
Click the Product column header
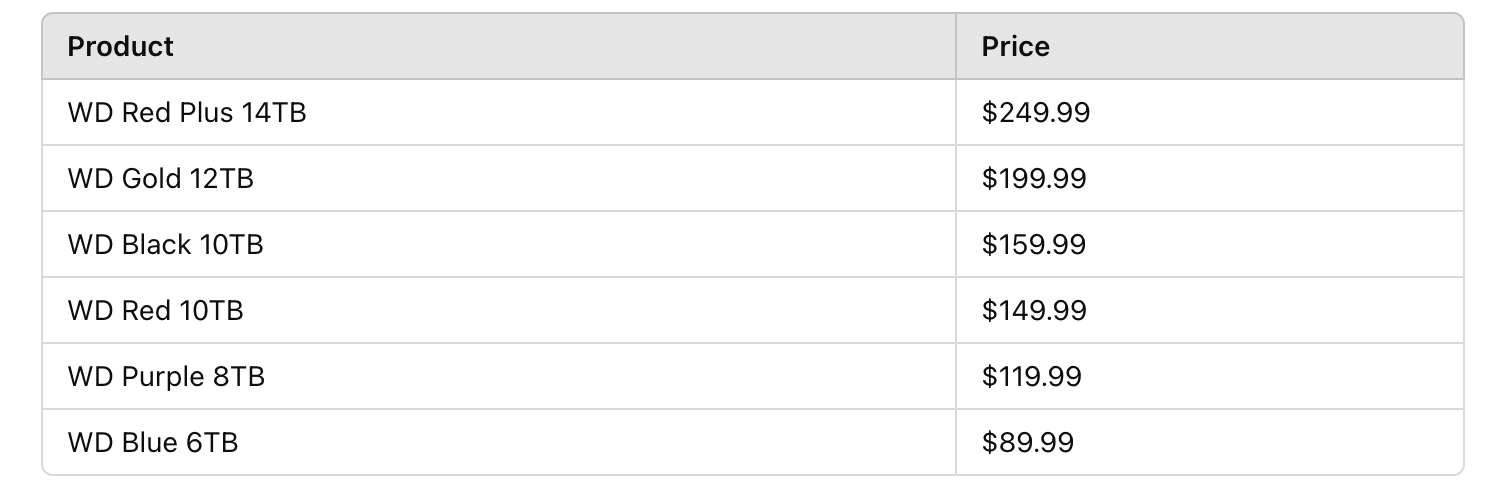pyautogui.click(x=499, y=46)
